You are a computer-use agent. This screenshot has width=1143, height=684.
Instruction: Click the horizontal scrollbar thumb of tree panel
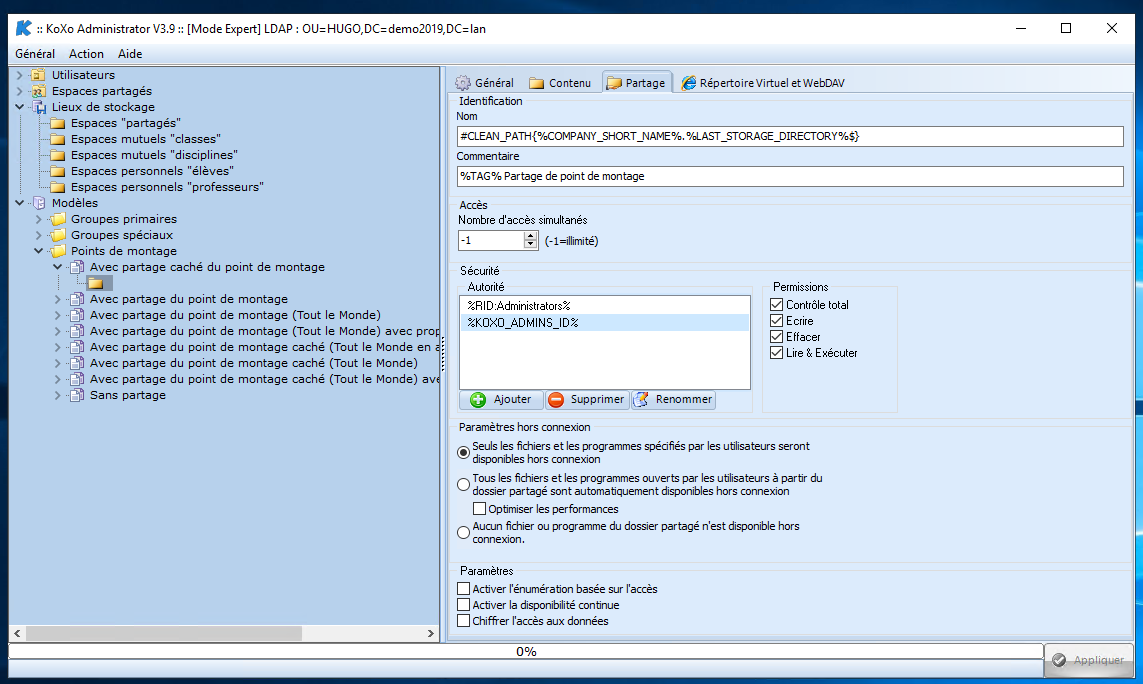(x=164, y=633)
